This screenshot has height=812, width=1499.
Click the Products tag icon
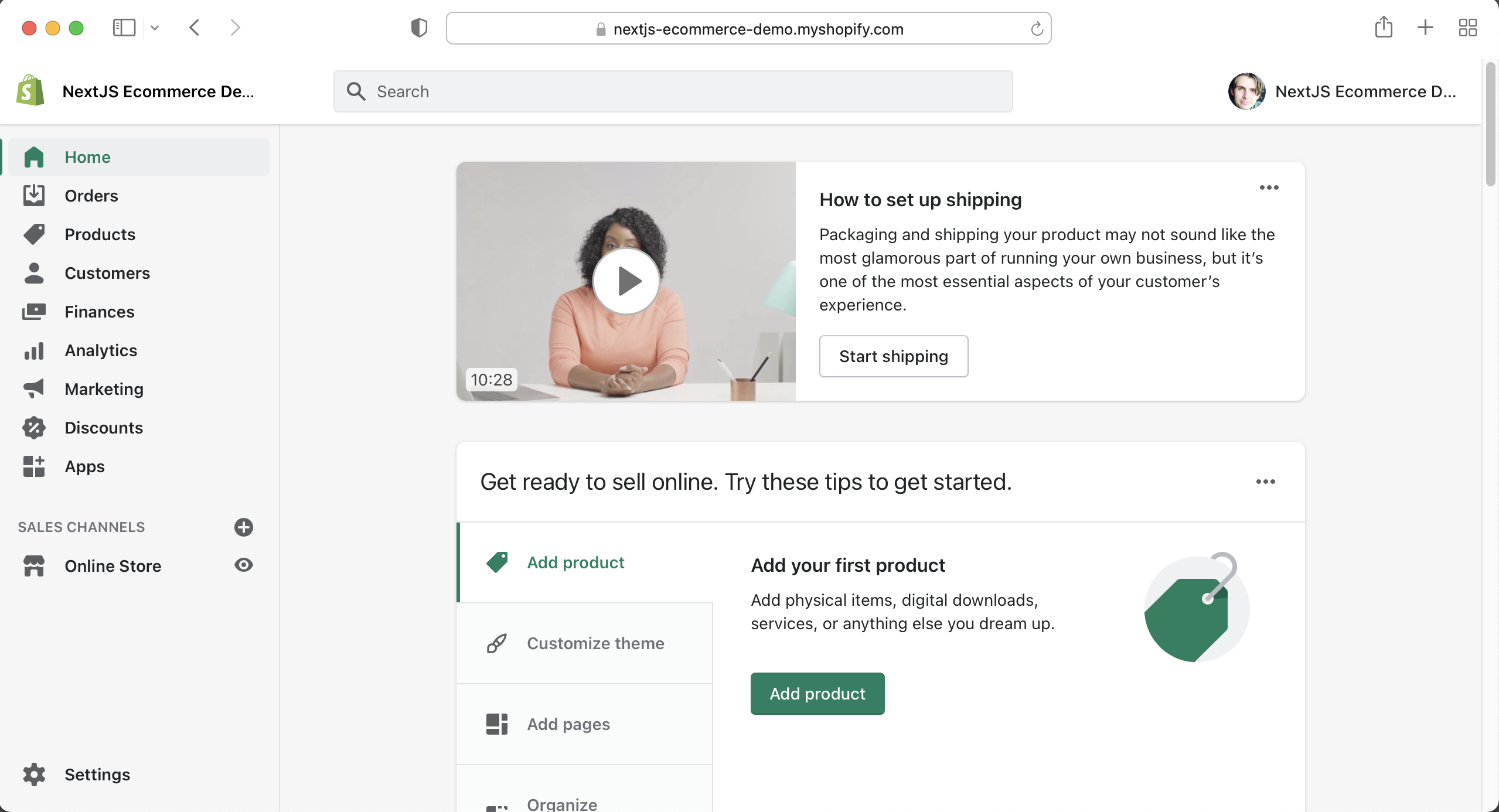pyautogui.click(x=34, y=234)
